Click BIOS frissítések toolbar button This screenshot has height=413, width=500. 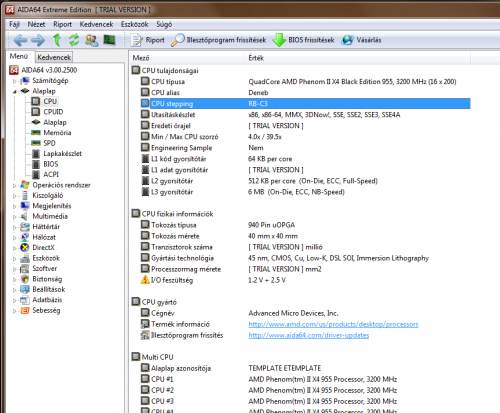(x=303, y=40)
